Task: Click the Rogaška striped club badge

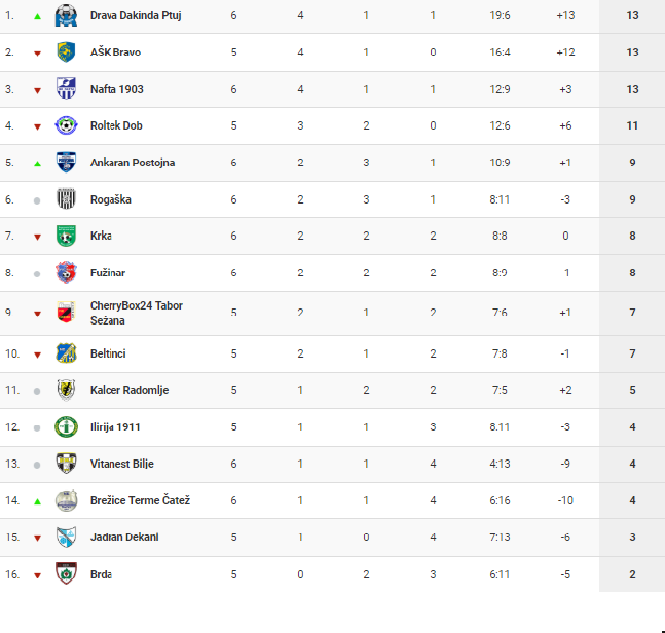Action: pyautogui.click(x=66, y=199)
